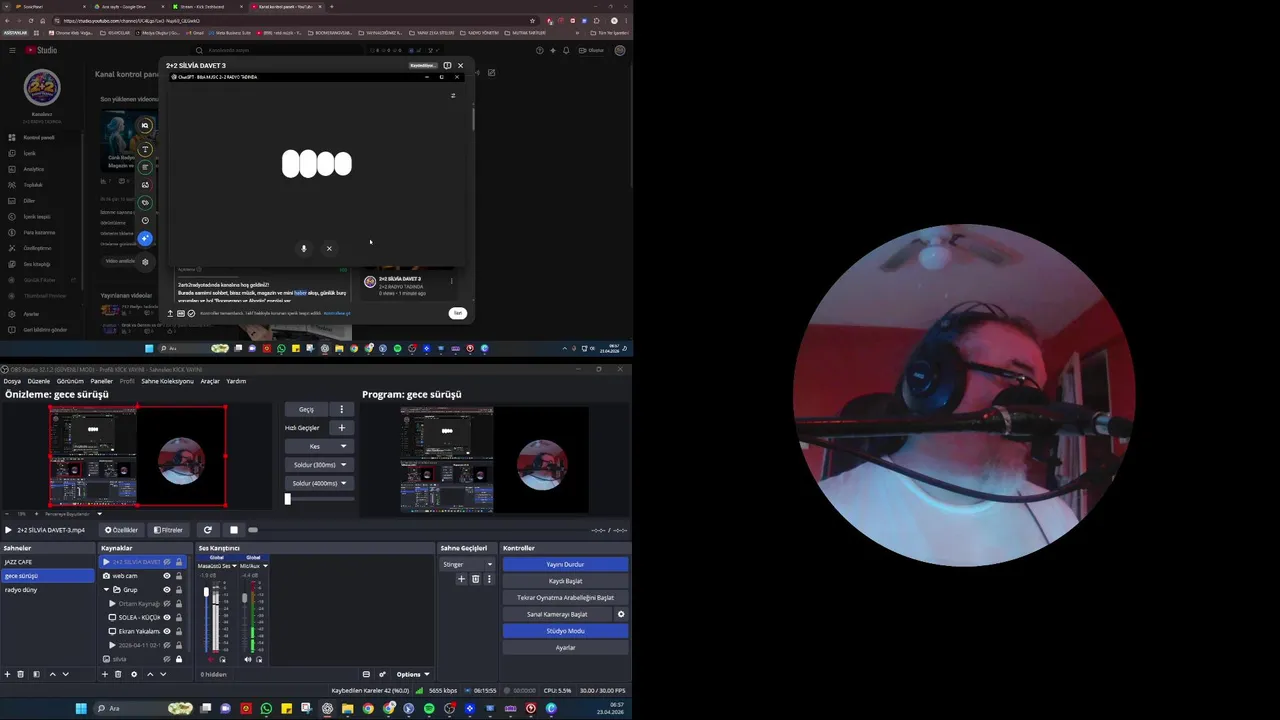Open Masaüstü Ses channel dropdown arrow
Image resolution: width=1280 pixels, height=720 pixels.
point(234,566)
